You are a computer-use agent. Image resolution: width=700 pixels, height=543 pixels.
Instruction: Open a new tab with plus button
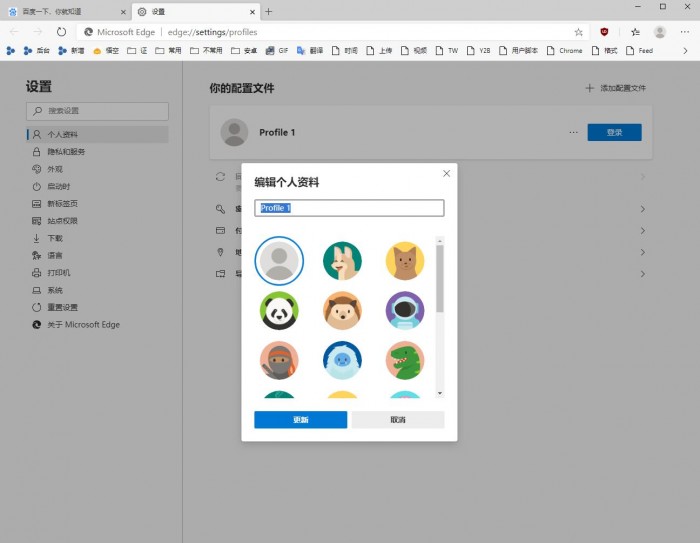[x=268, y=12]
